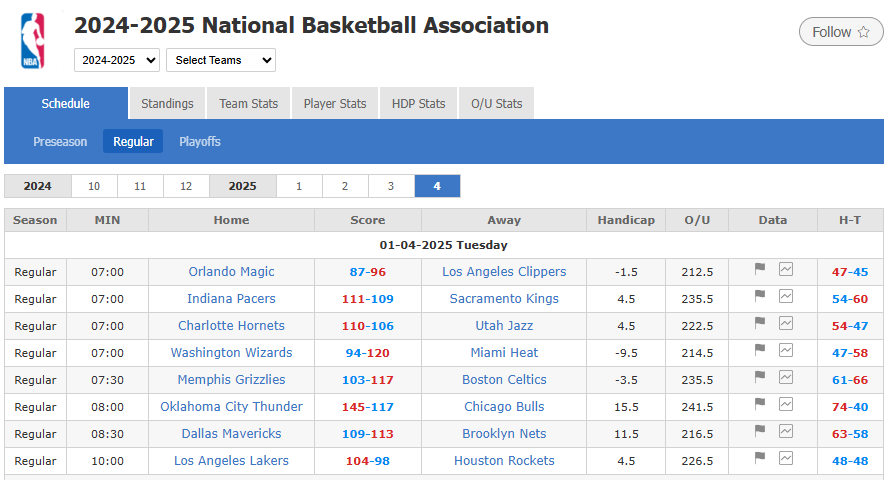Open chart icon for Indiana Pacers game
Viewport: 892px width, 480px height.
786,296
